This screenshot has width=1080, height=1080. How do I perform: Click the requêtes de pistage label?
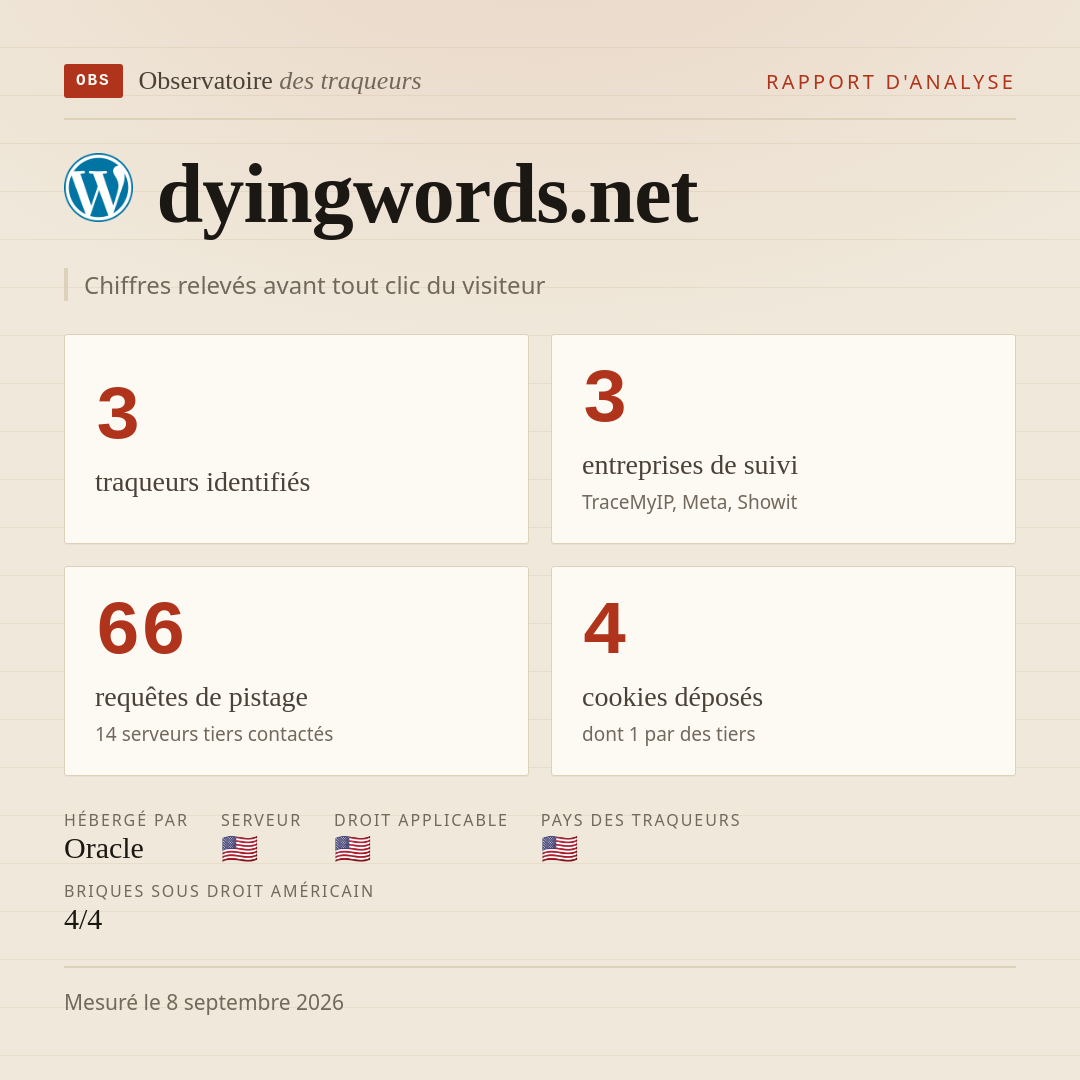point(201,697)
